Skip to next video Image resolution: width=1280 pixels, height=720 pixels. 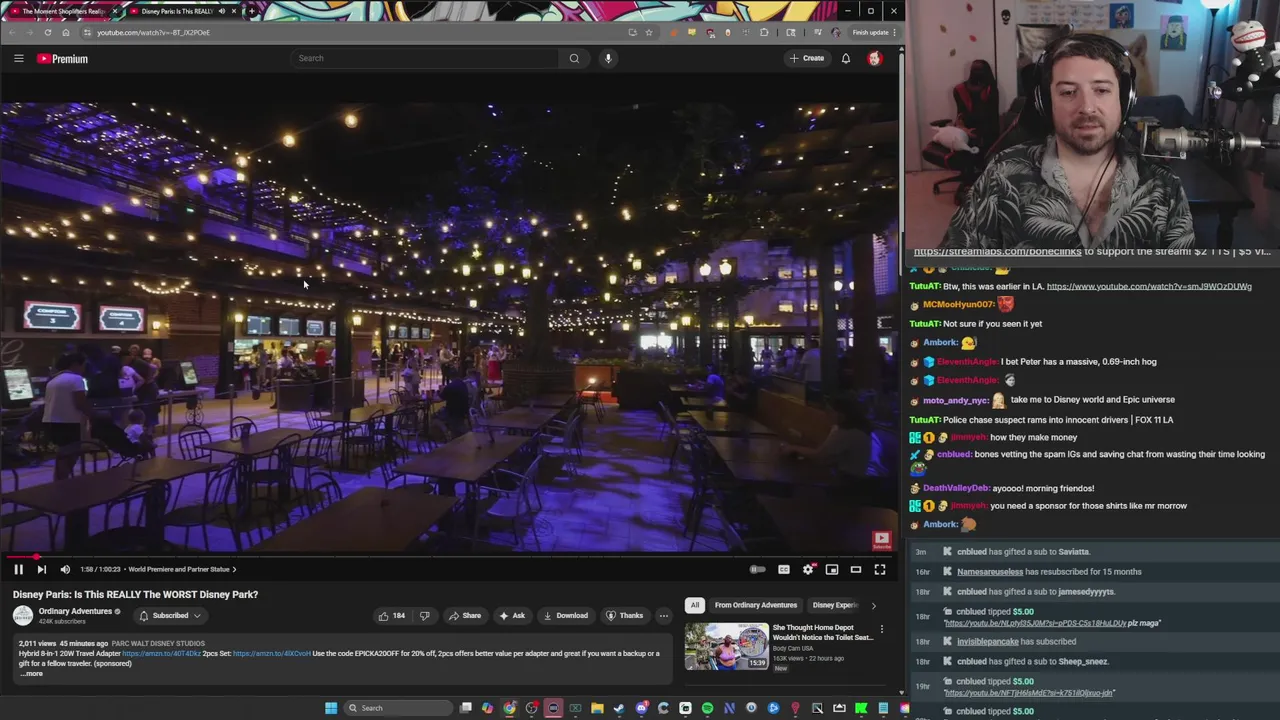tap(41, 569)
